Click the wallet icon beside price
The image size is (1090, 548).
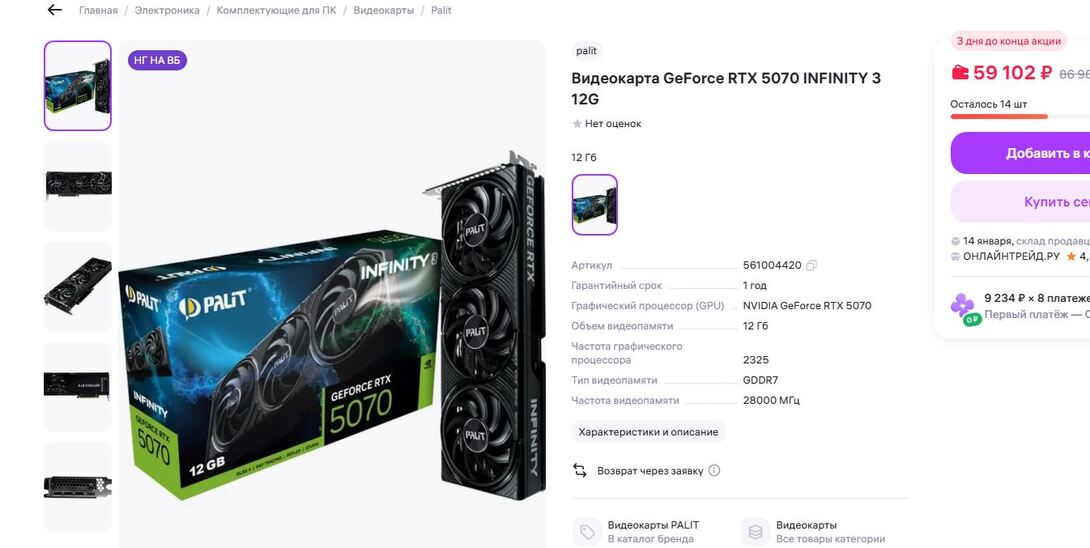tap(959, 72)
